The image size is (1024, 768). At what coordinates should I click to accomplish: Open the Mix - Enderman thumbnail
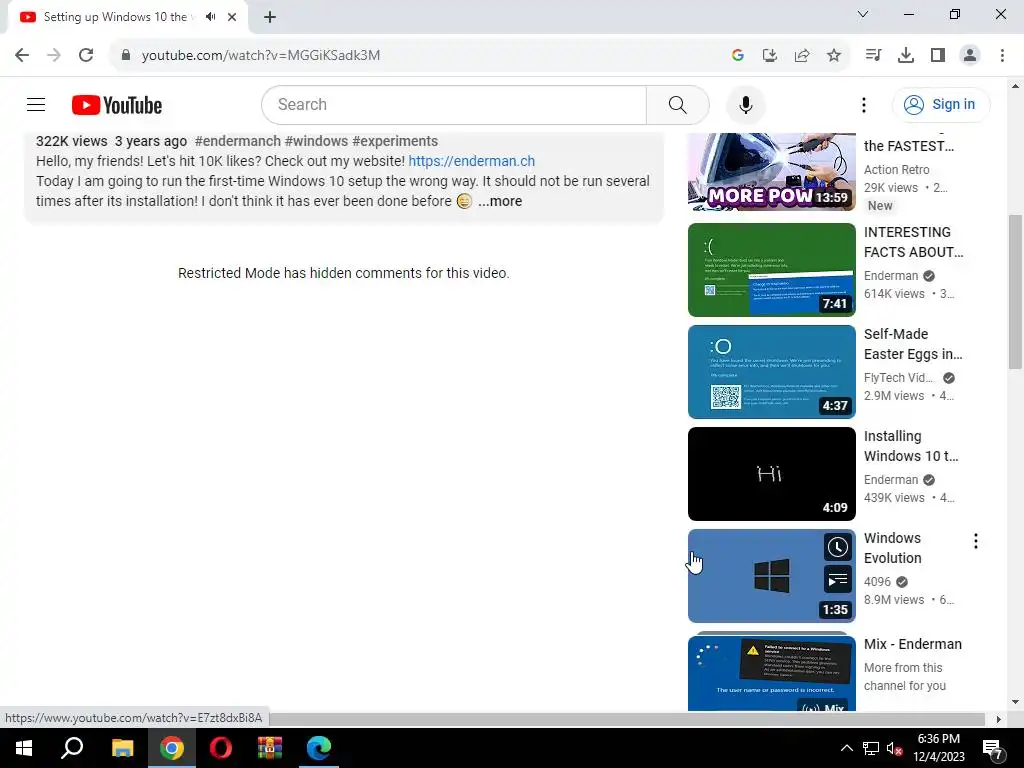tap(771, 673)
